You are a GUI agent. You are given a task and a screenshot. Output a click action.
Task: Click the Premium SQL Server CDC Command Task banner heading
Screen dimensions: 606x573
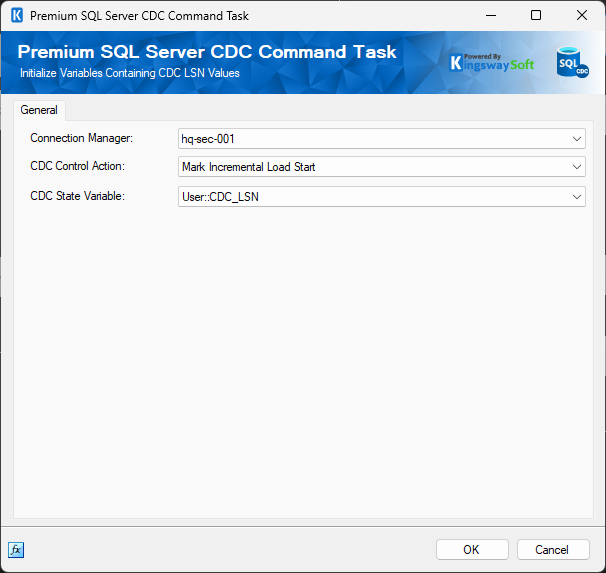pos(207,52)
